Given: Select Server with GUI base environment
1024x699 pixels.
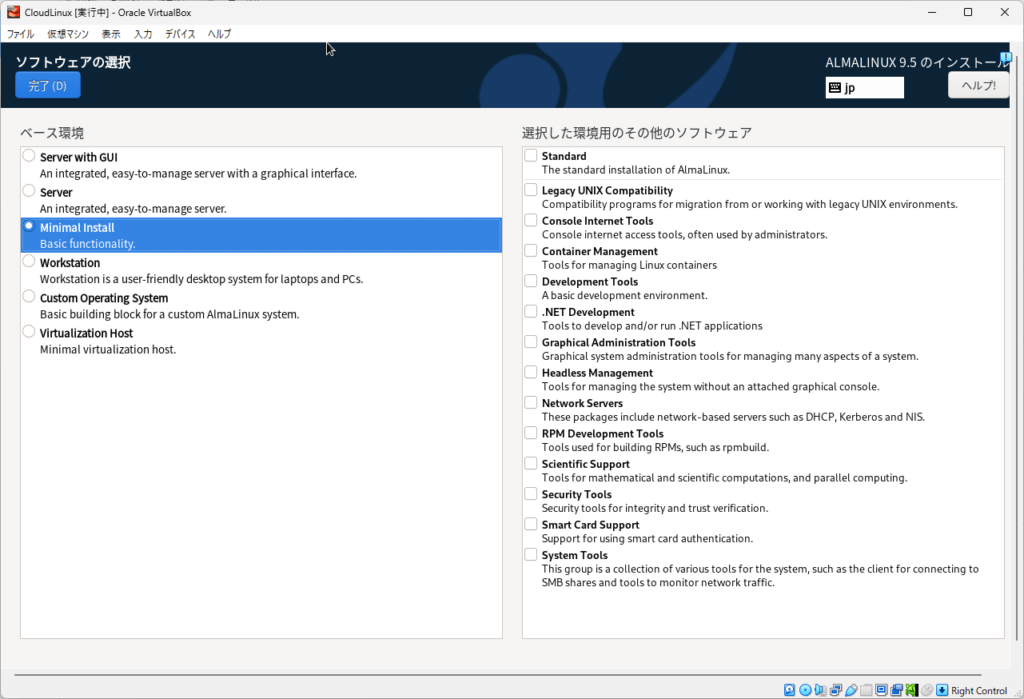Looking at the screenshot, I should click(29, 157).
